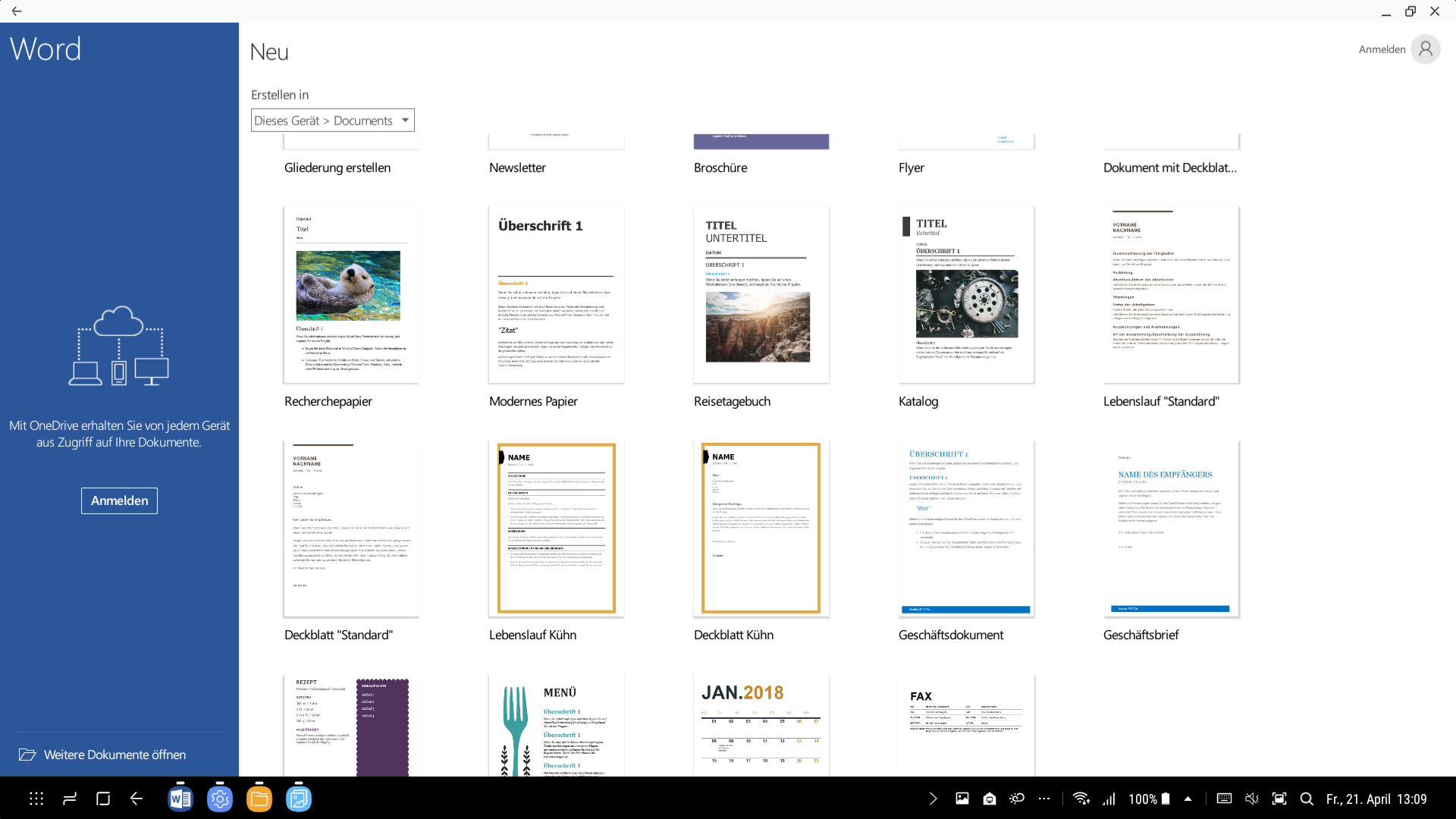Expand the taskbar chevron arrow
Viewport: 1456px width, 819px height.
(x=934, y=799)
